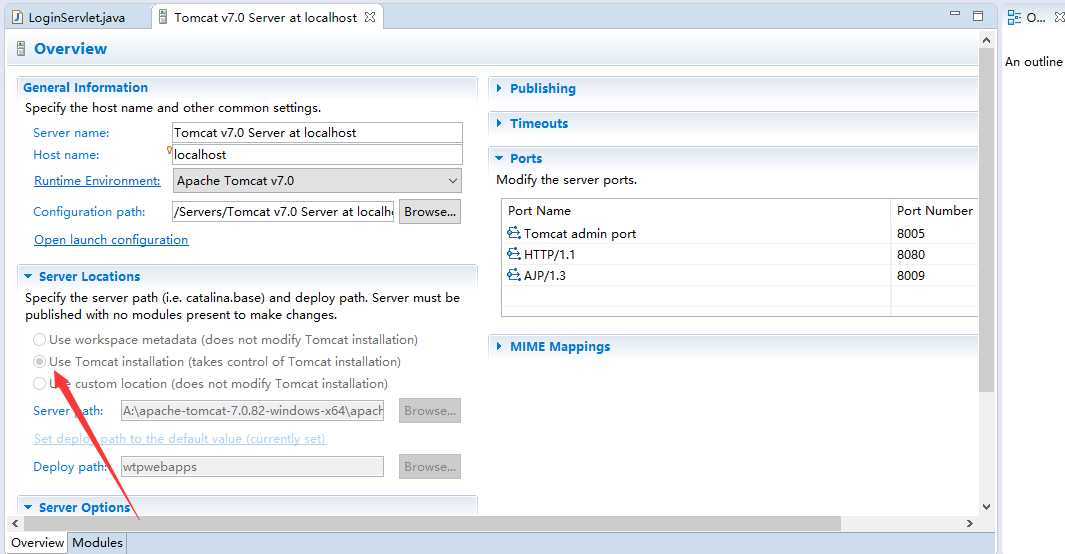Collapse the Server Locations section
Image resolution: width=1065 pixels, height=554 pixels.
[28, 276]
